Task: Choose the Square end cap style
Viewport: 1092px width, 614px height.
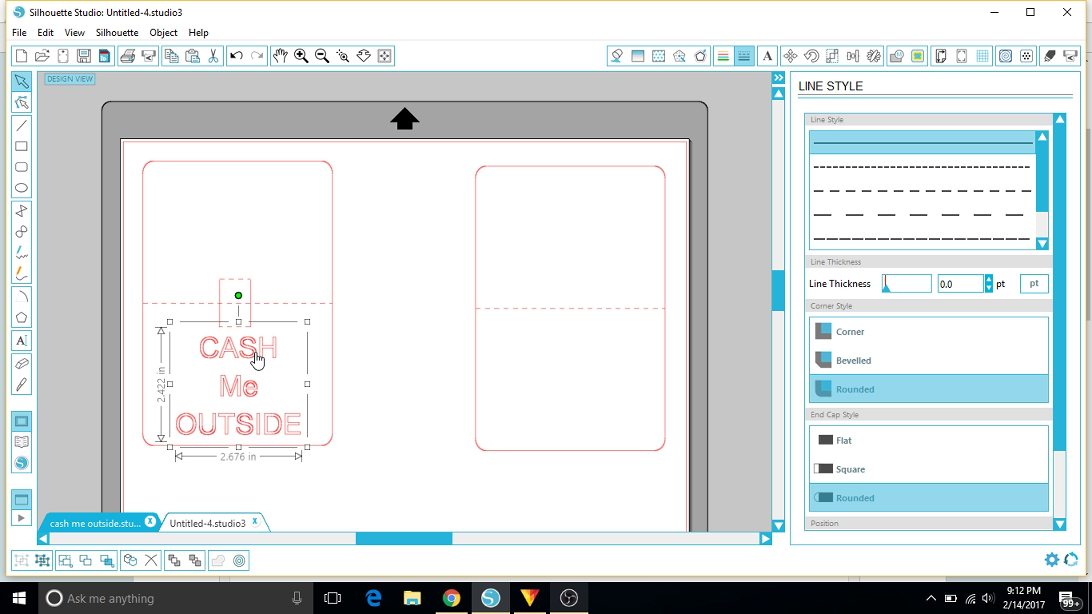Action: point(928,469)
